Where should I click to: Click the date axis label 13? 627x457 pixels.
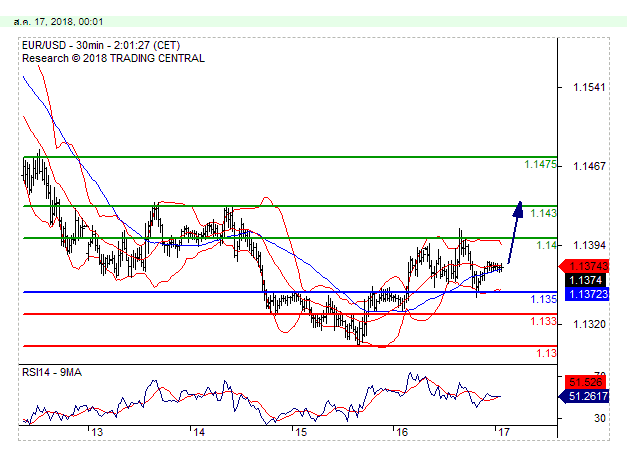(97, 432)
